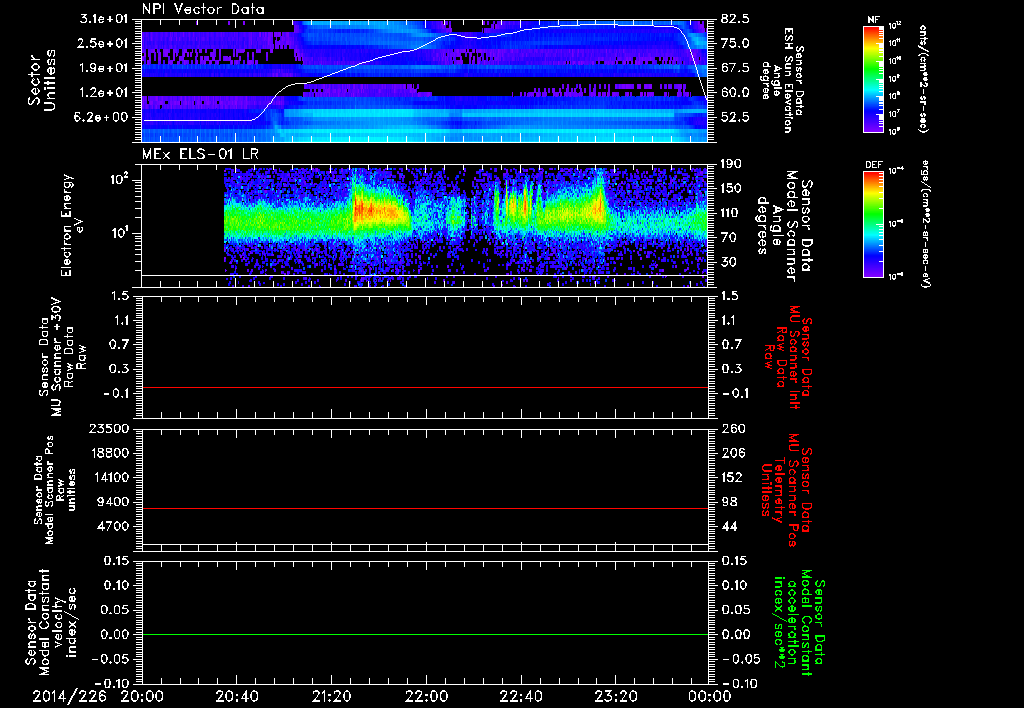Click the 'ergs/(cm**2-sr-sec-eV)' colorbar unit label

923,224
